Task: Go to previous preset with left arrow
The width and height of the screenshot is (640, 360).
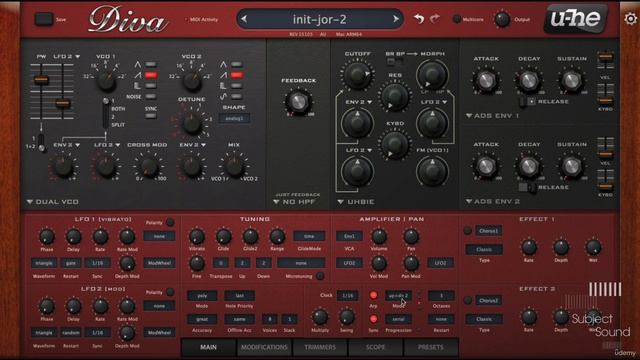Action: tap(244, 19)
